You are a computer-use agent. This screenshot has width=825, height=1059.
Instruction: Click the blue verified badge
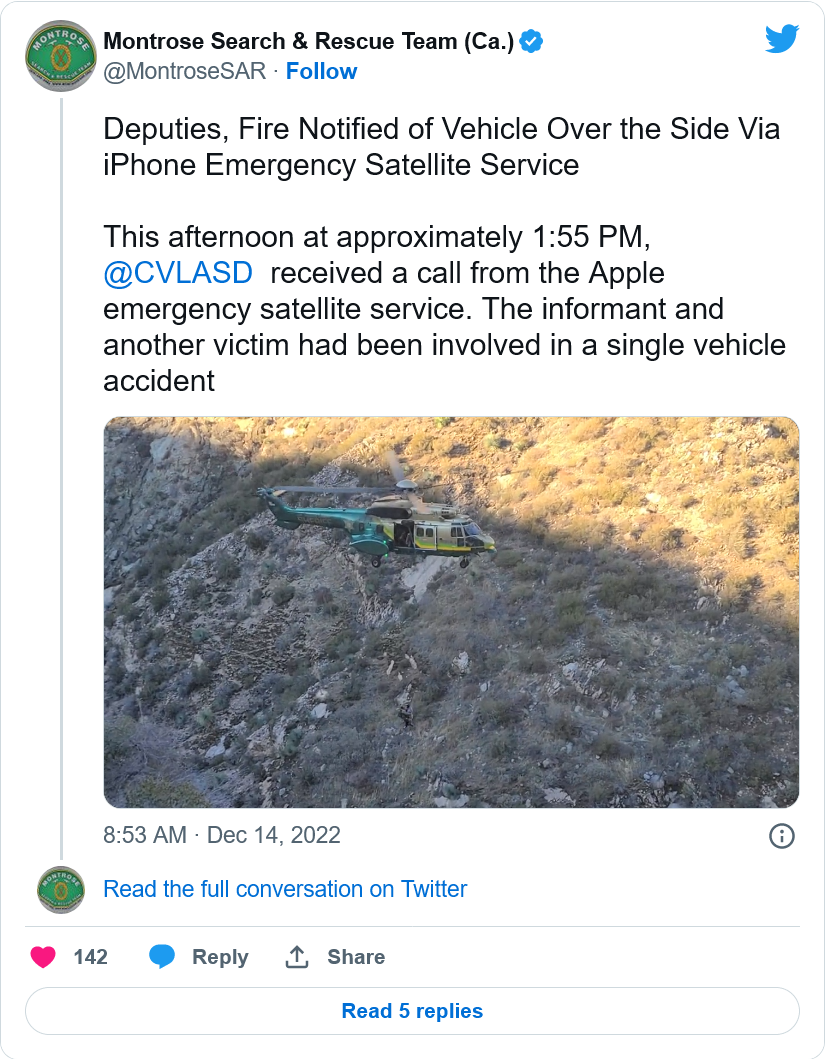[532, 41]
